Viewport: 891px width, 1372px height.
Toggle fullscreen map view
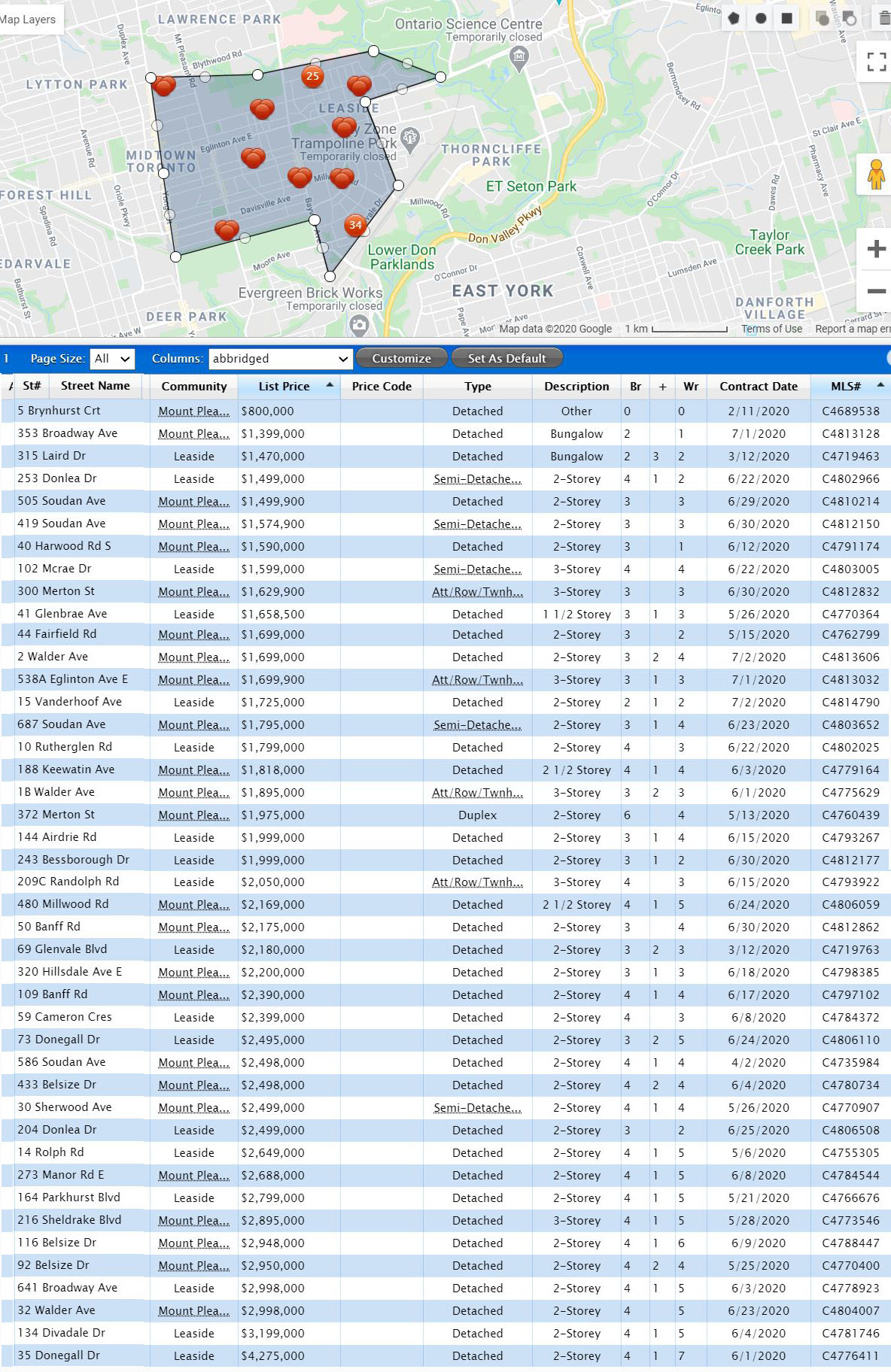point(876,62)
